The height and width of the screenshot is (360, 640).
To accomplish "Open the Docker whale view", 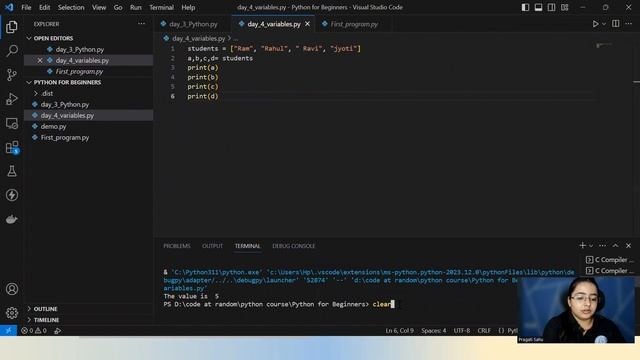I will click(12, 219).
